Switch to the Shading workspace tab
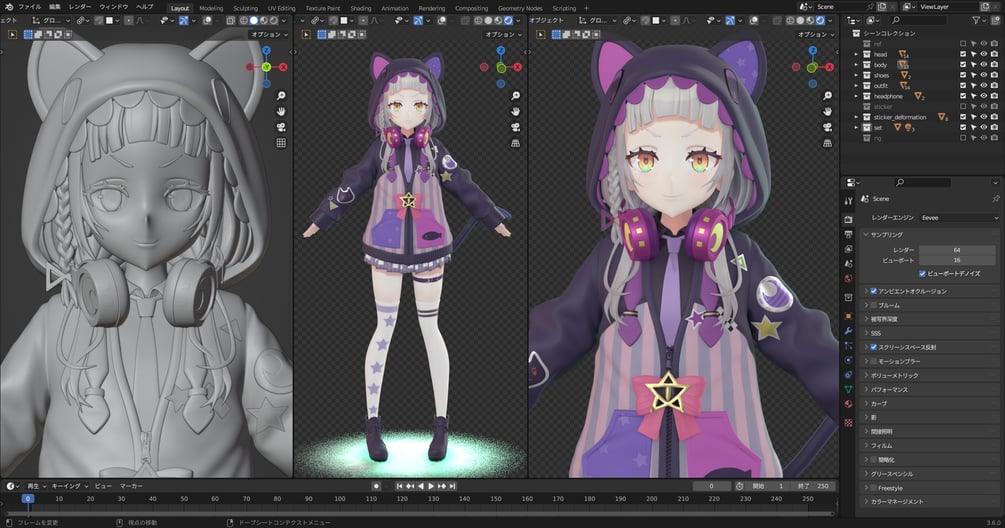 (361, 8)
